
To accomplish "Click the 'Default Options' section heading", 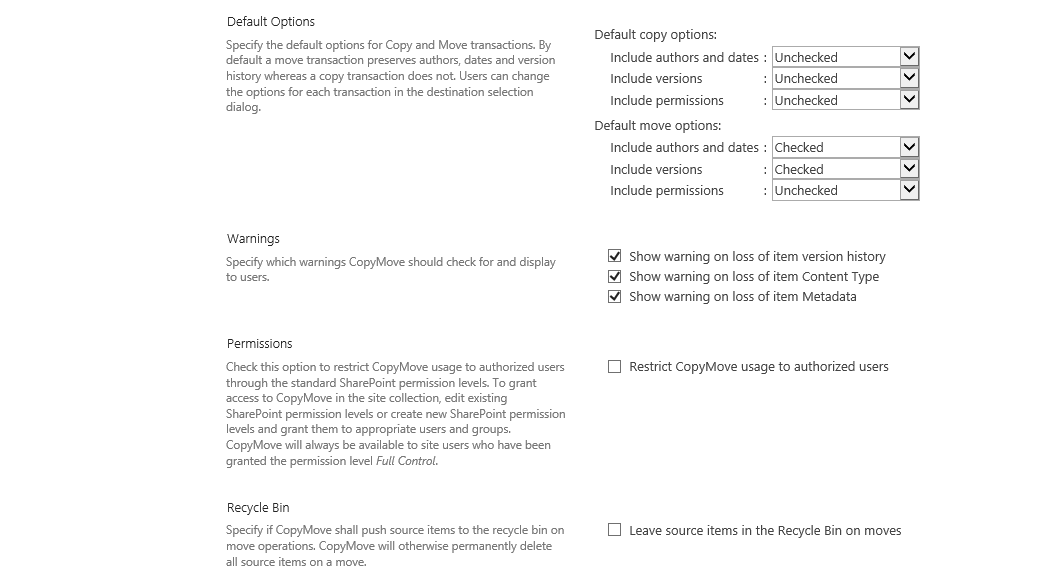I will coord(270,21).
